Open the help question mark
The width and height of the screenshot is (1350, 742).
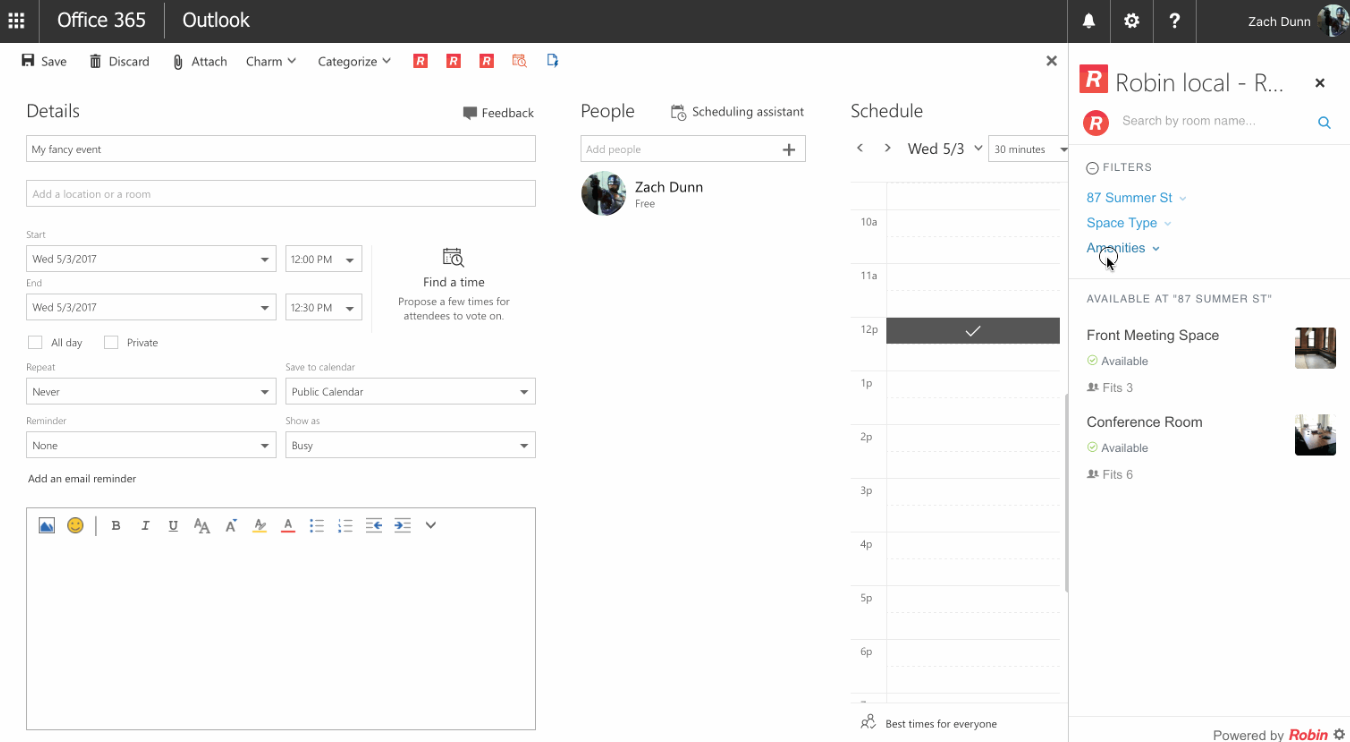[1175, 21]
